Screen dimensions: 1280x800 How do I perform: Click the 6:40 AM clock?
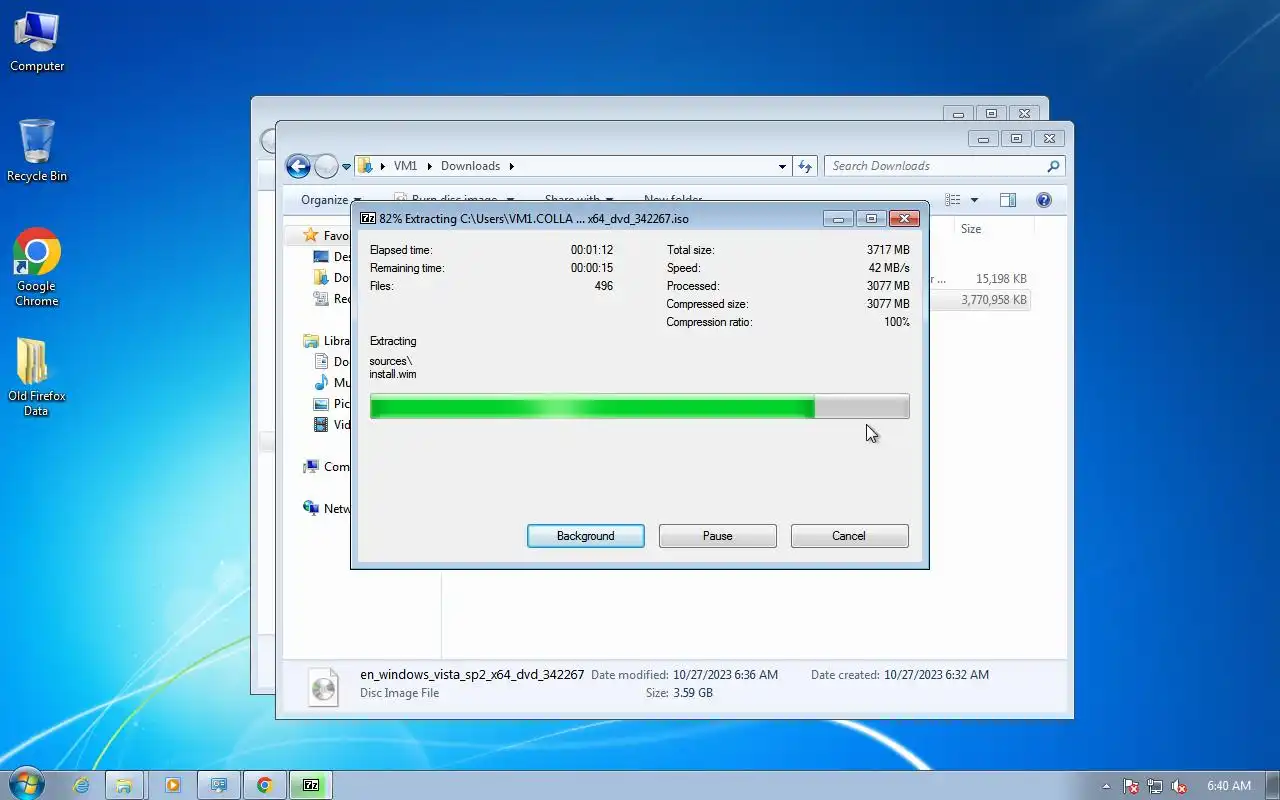1228,786
